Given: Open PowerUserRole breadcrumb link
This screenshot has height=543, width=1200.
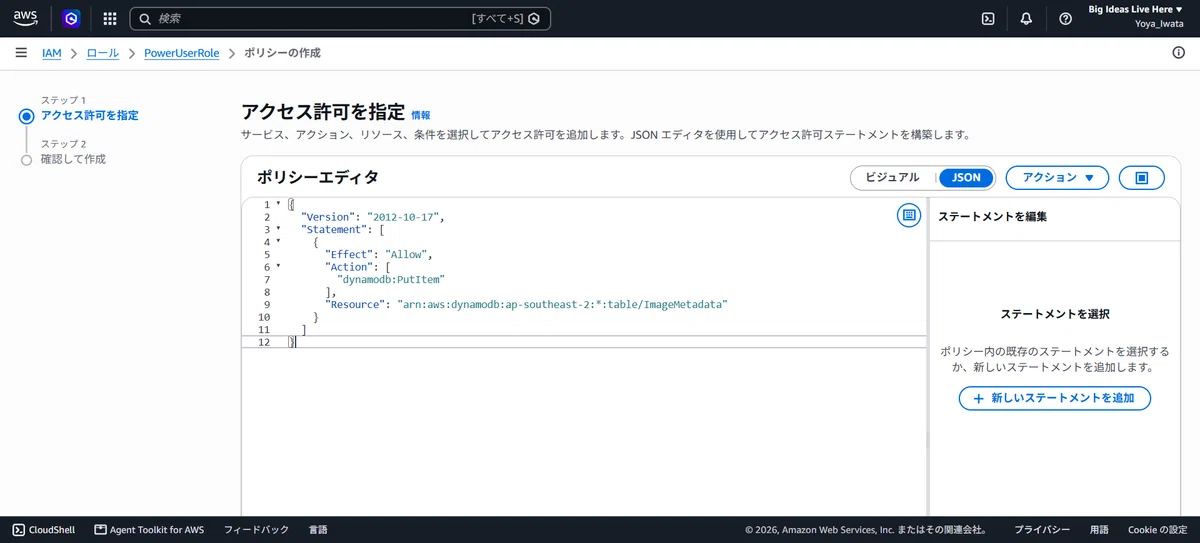Looking at the screenshot, I should [181, 53].
